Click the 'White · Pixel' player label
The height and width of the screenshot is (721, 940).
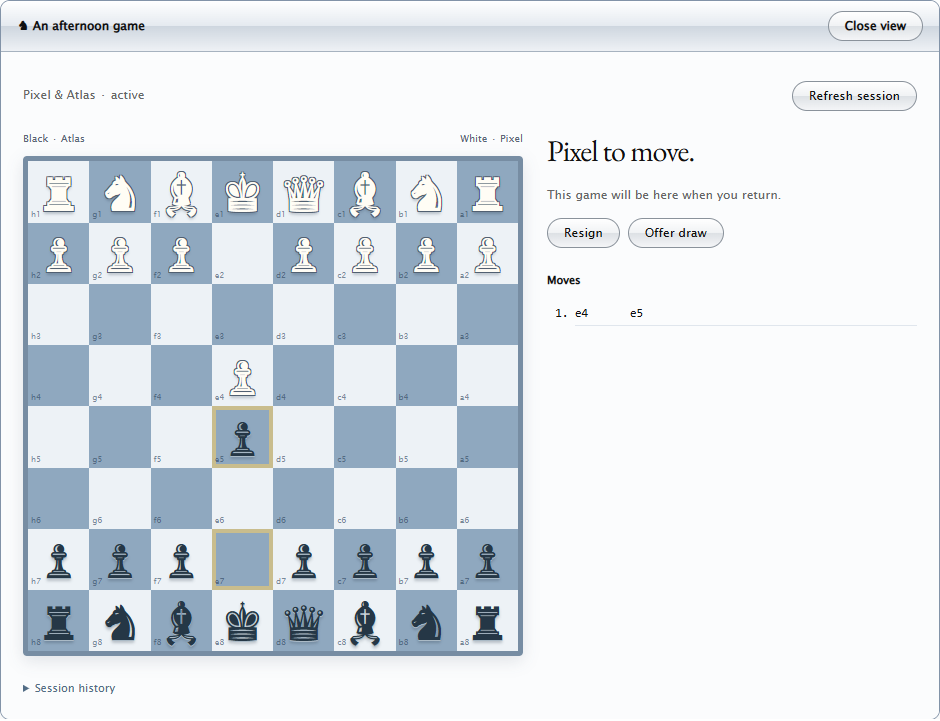click(x=491, y=138)
